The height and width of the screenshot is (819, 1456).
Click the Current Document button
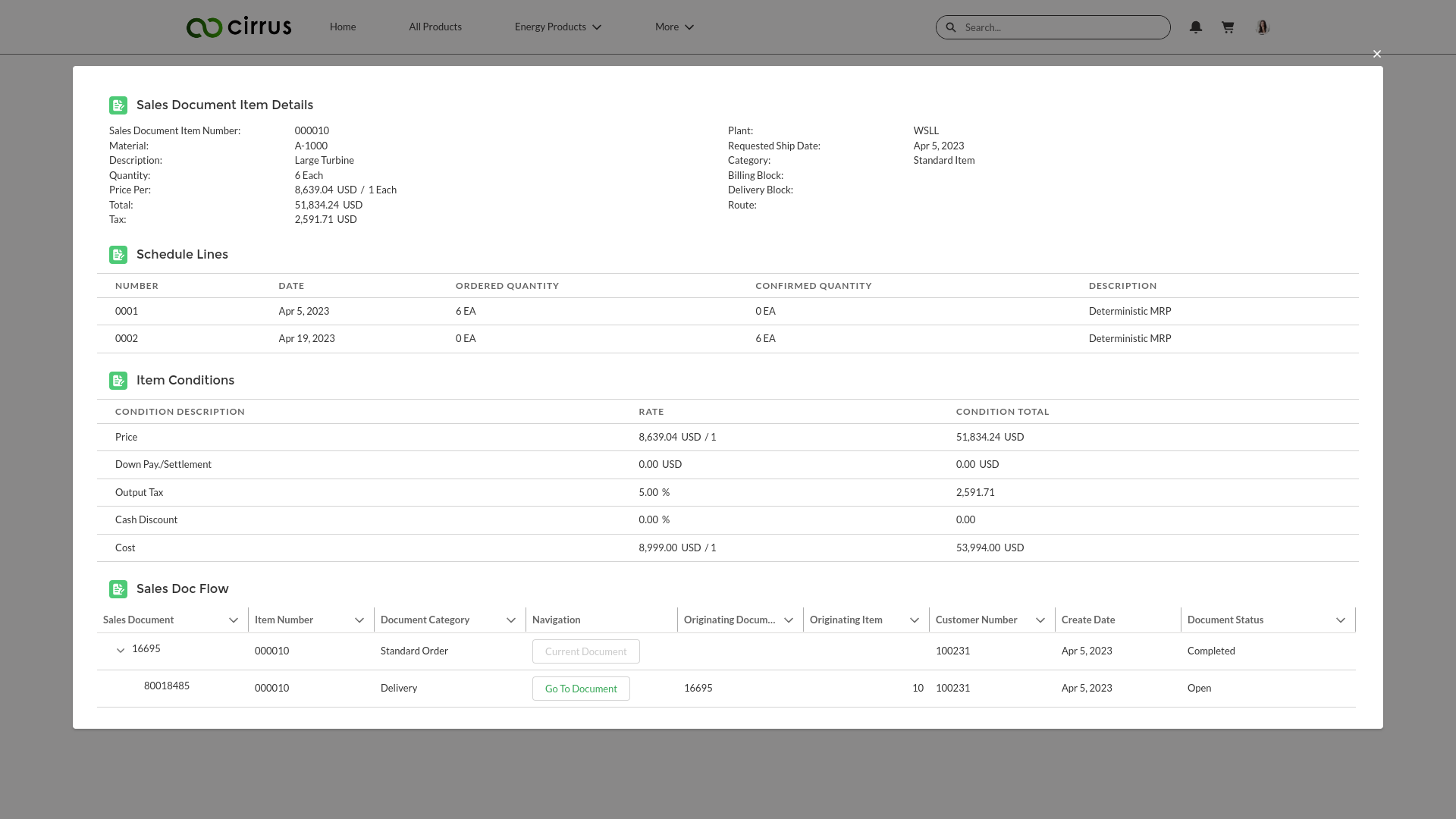(x=586, y=651)
